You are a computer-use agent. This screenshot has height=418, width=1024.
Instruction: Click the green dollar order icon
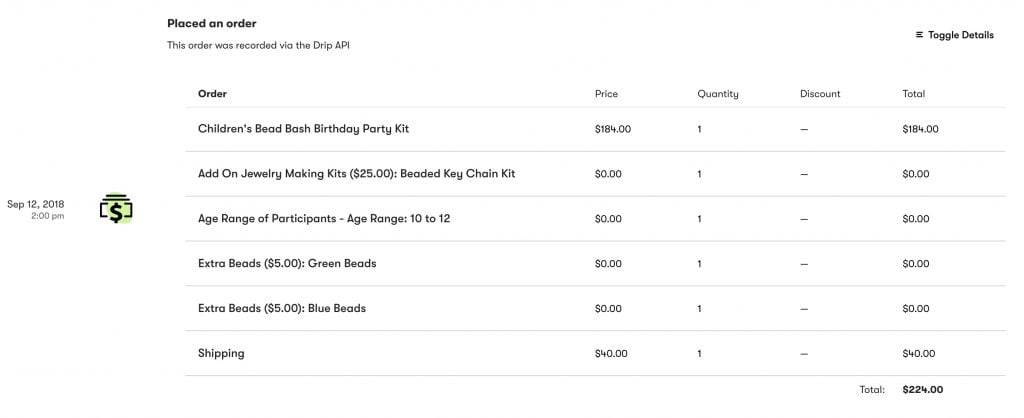[116, 209]
